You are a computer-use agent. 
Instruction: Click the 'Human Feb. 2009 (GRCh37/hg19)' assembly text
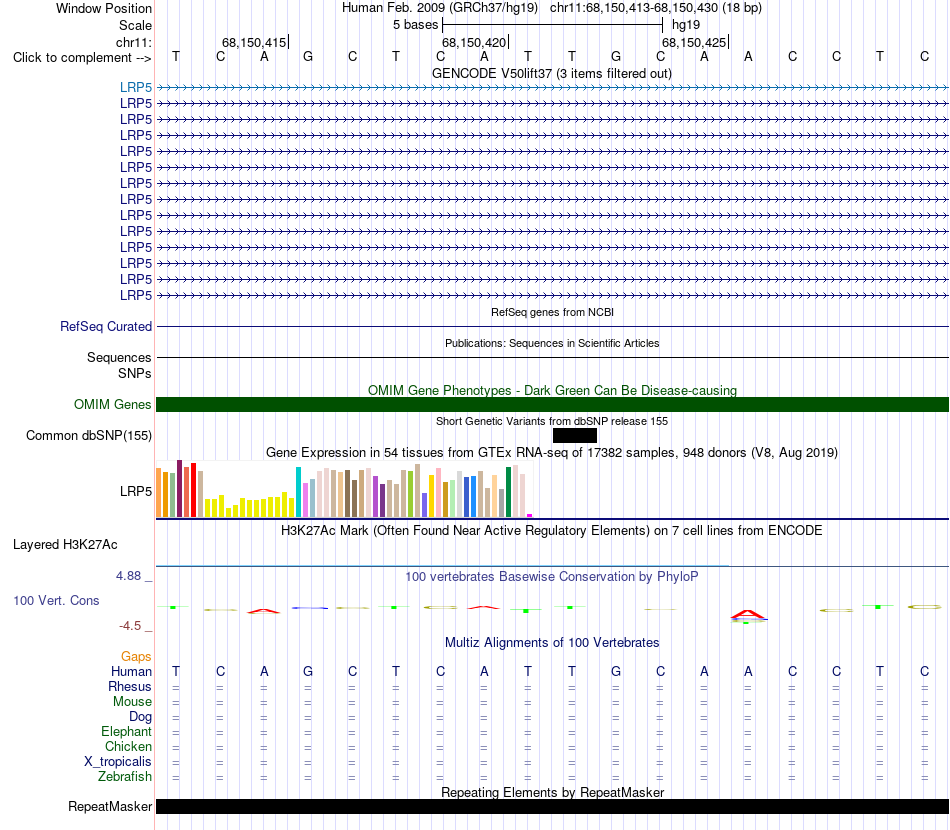pyautogui.click(x=440, y=8)
